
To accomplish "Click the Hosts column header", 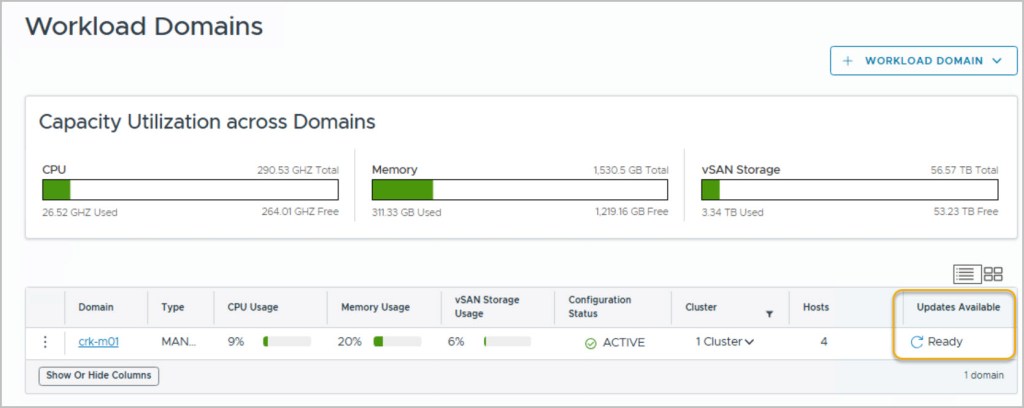I will (x=816, y=307).
